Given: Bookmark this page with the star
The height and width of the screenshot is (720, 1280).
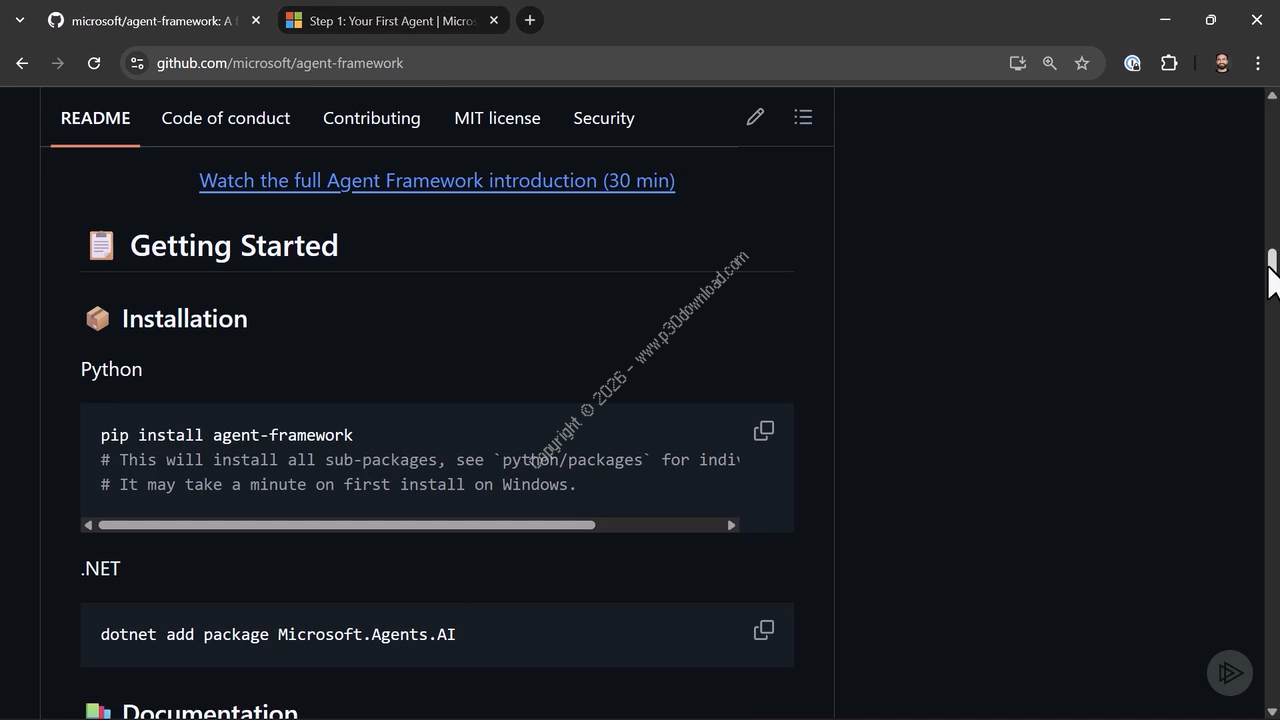Looking at the screenshot, I should [1082, 63].
